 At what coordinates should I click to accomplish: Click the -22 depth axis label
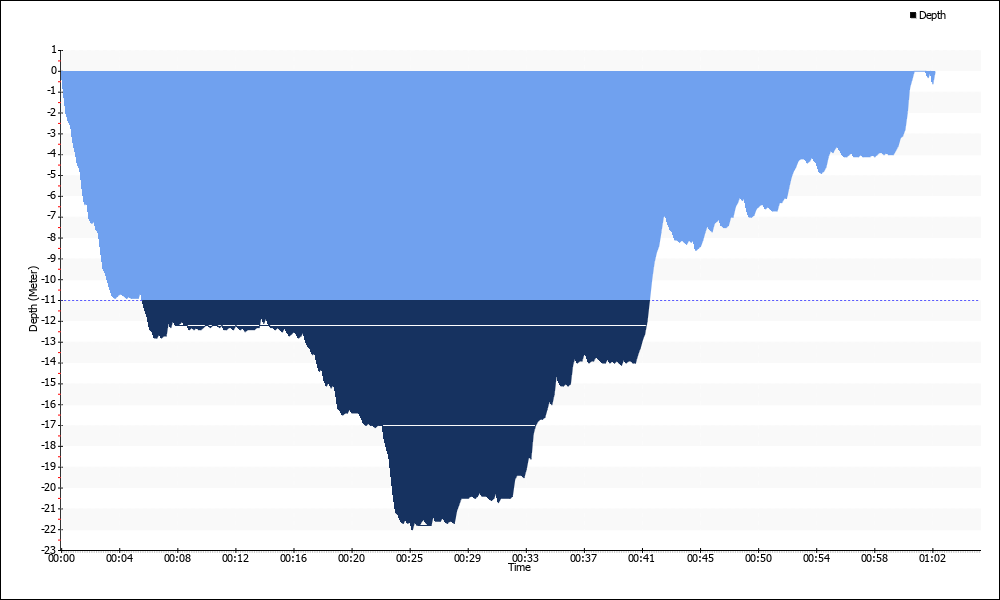pos(50,529)
